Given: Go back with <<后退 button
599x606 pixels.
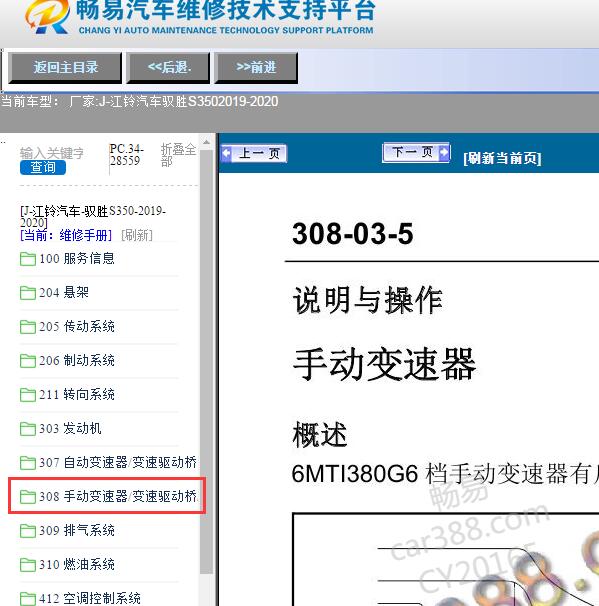Looking at the screenshot, I should tap(168, 68).
